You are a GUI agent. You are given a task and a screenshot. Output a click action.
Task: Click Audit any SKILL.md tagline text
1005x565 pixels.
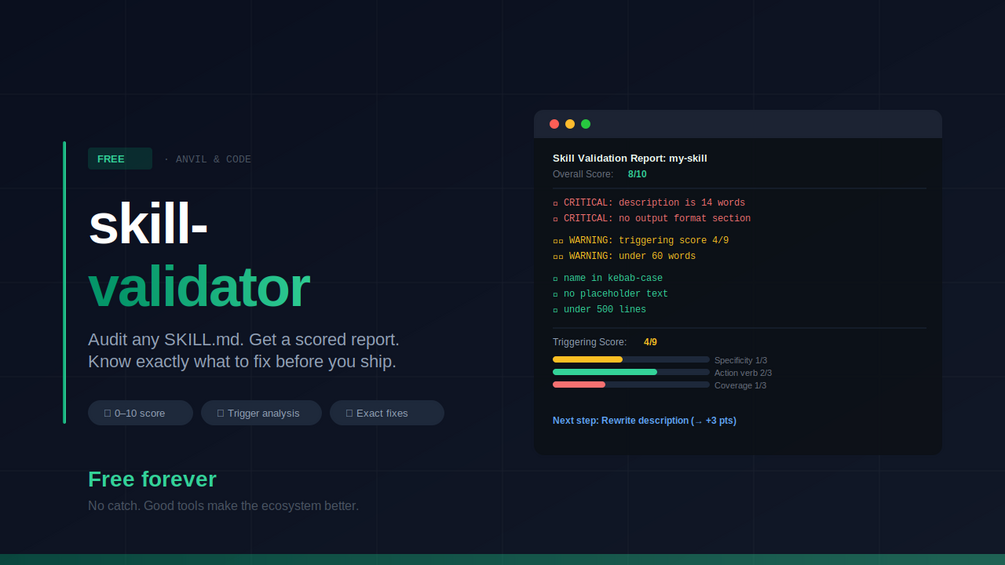244,350
